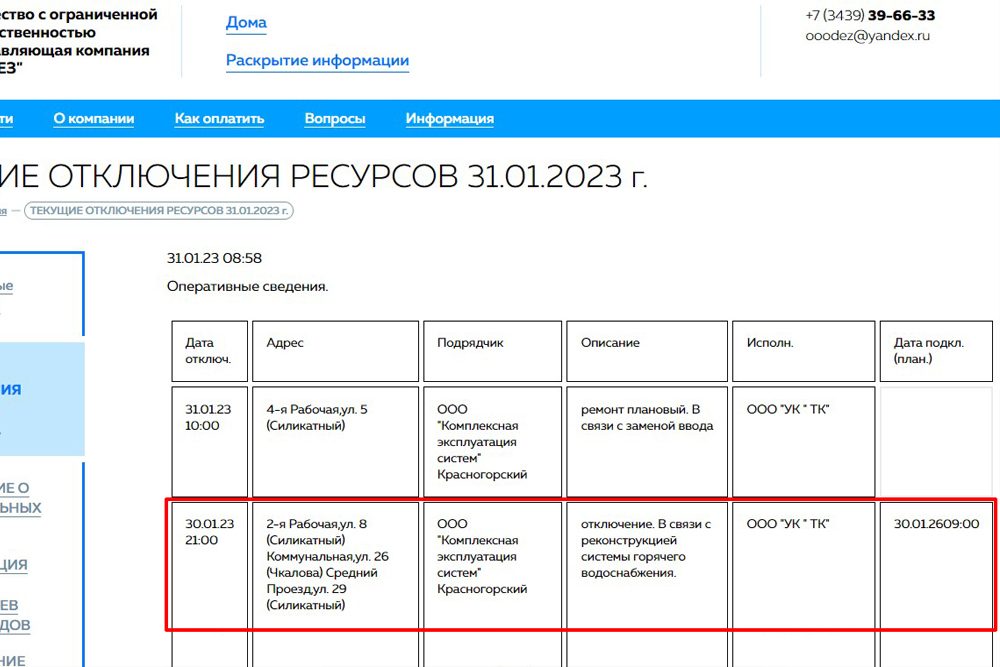Open the Как оплатить menu item

(219, 119)
